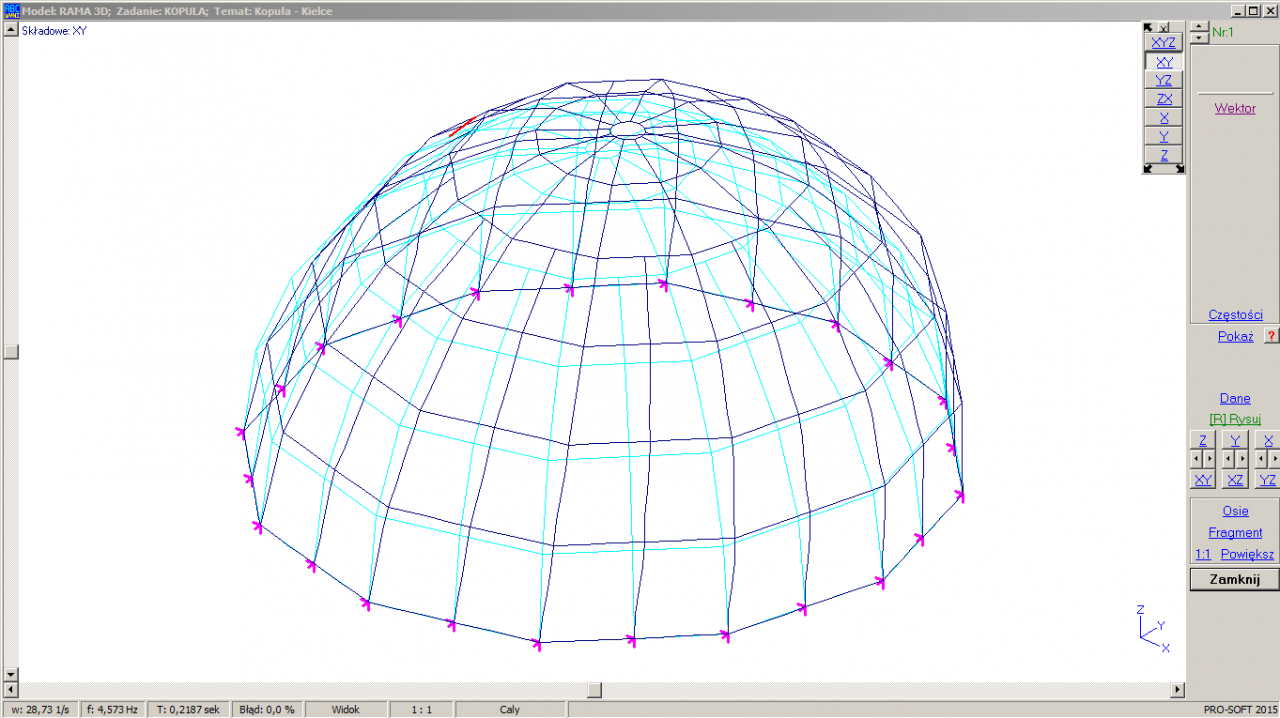Select the XYZ components option
1280x718 pixels.
[x=1163, y=43]
